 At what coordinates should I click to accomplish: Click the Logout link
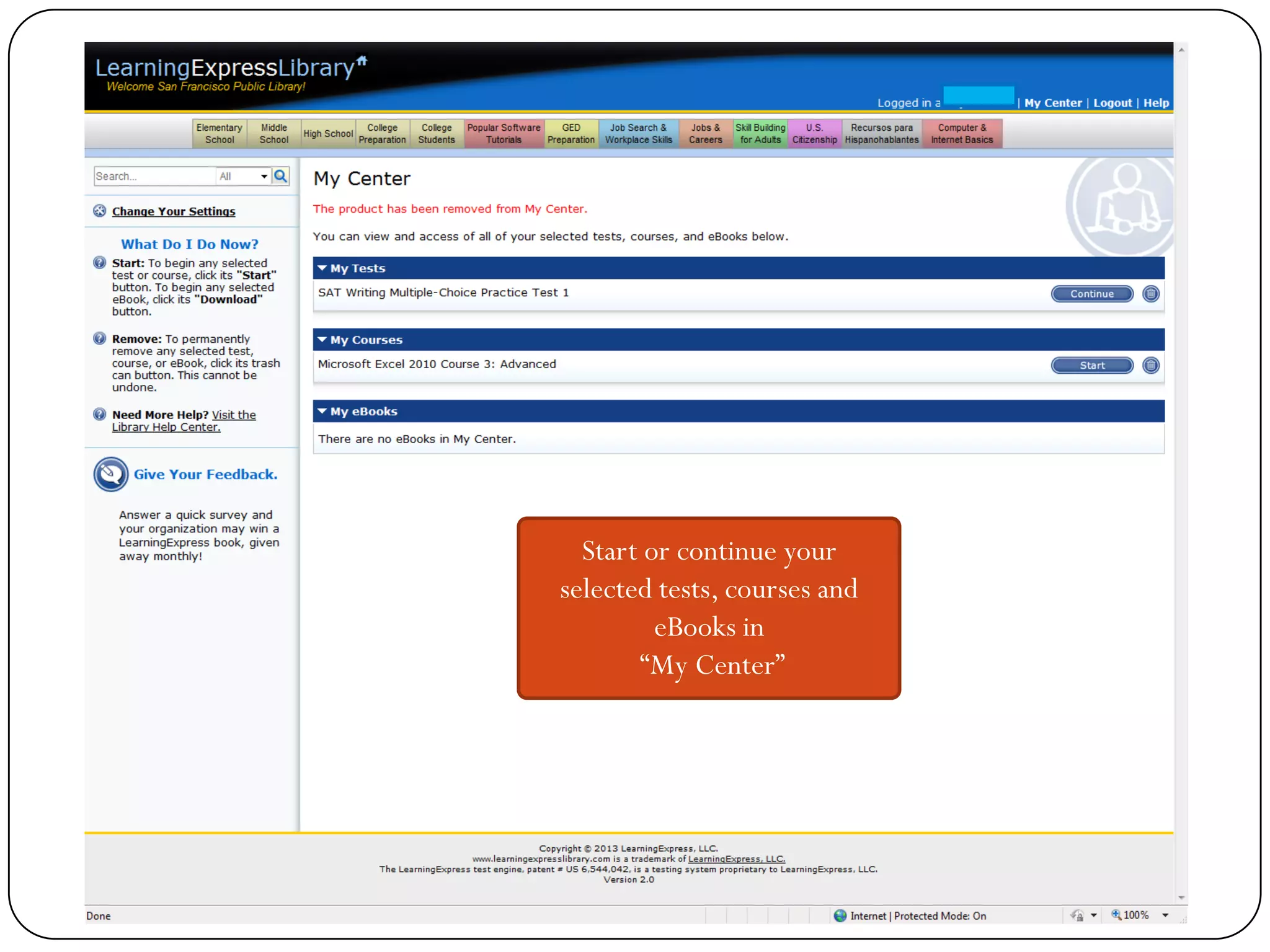(x=1112, y=103)
